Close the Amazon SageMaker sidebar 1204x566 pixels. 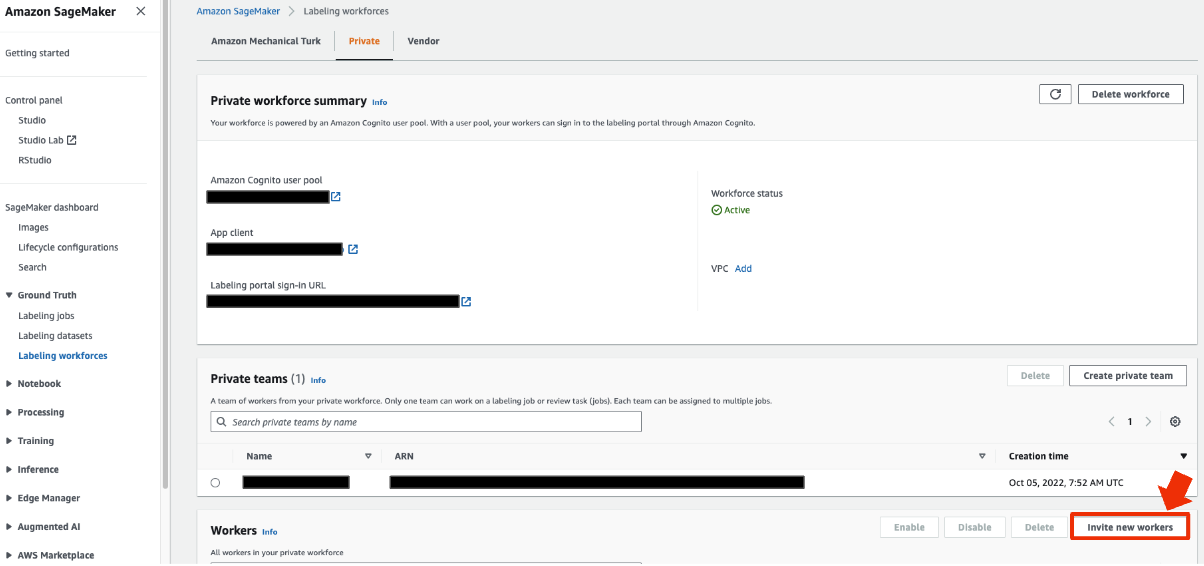(x=140, y=11)
